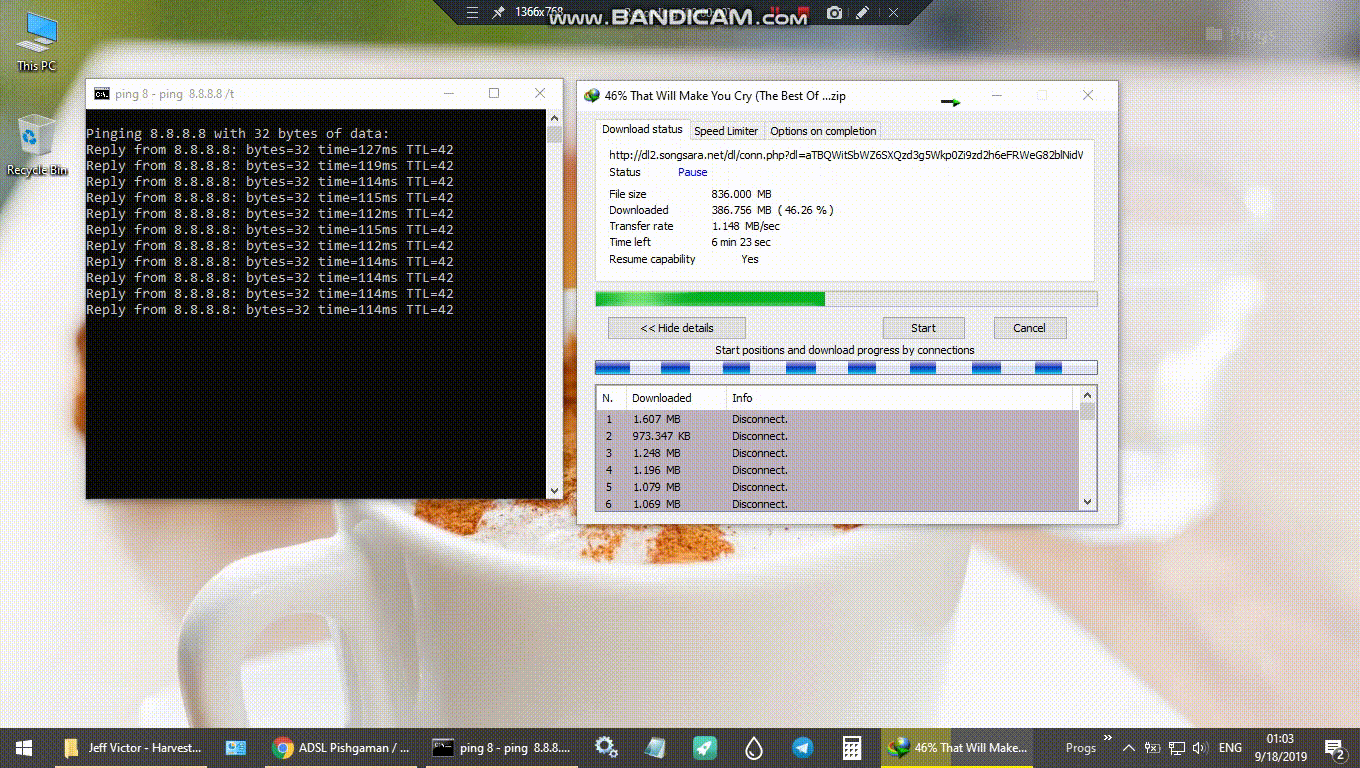Activate the Bandicam pencil drawing icon
Screen dimensions: 1360x768
click(x=862, y=13)
